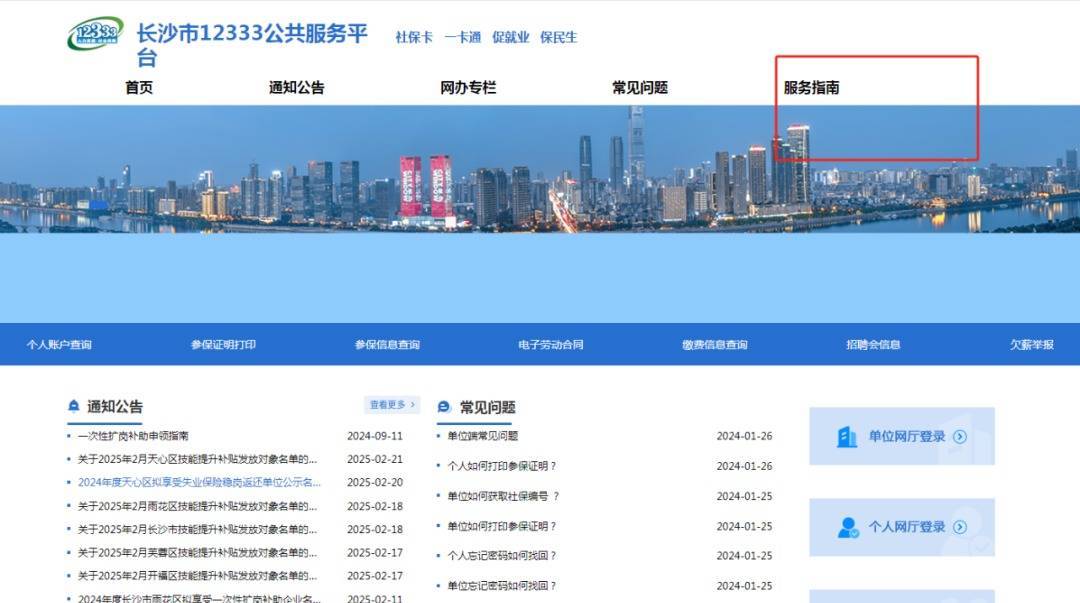1080x603 pixels.
Task: Open the 服务指南 navigation menu
Action: [811, 88]
